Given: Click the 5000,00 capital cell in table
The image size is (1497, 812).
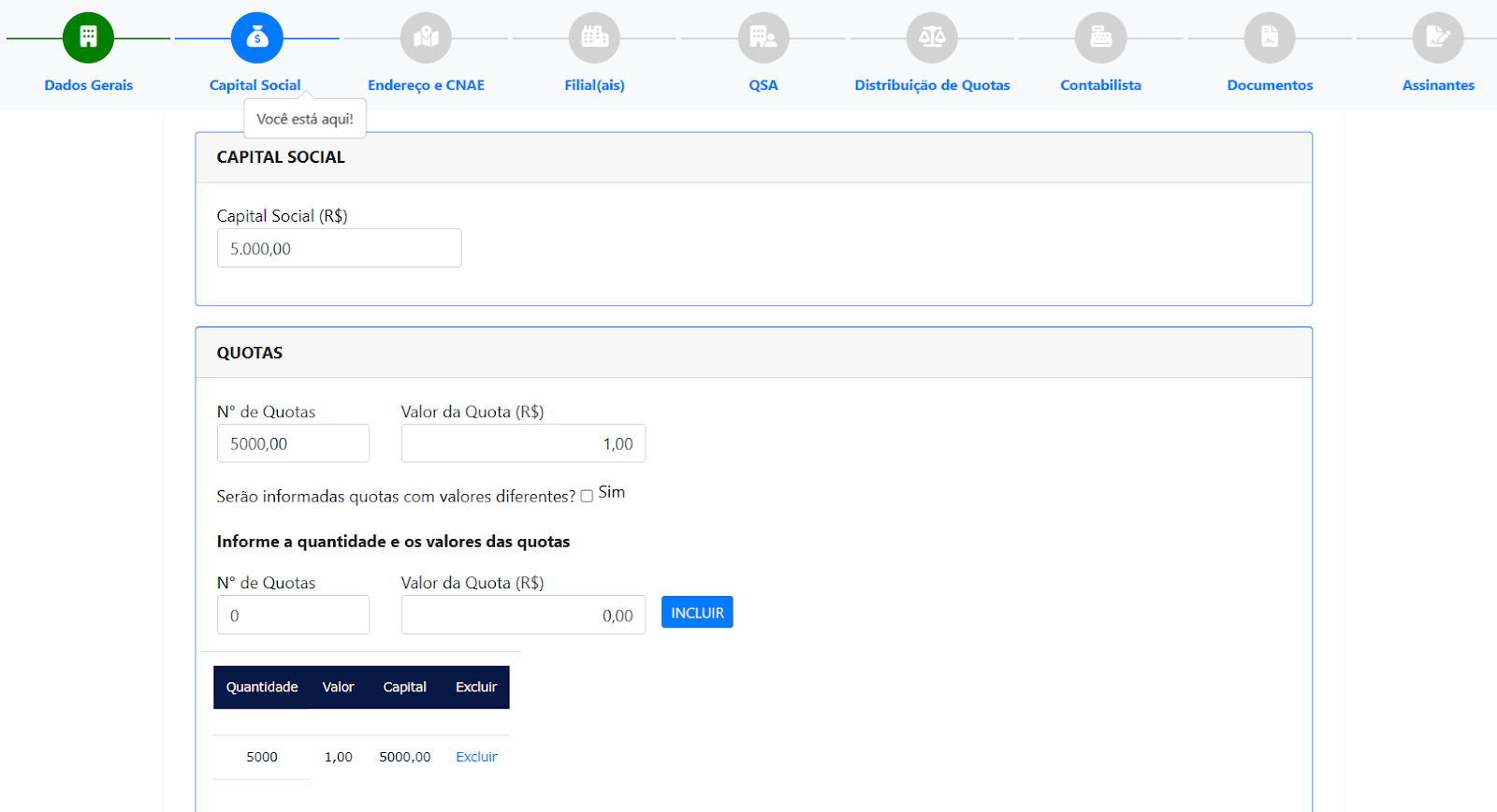Looking at the screenshot, I should point(405,757).
